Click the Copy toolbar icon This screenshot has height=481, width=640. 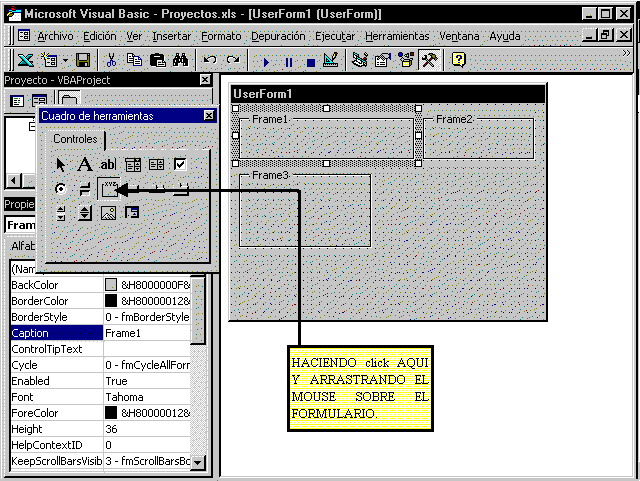click(134, 60)
